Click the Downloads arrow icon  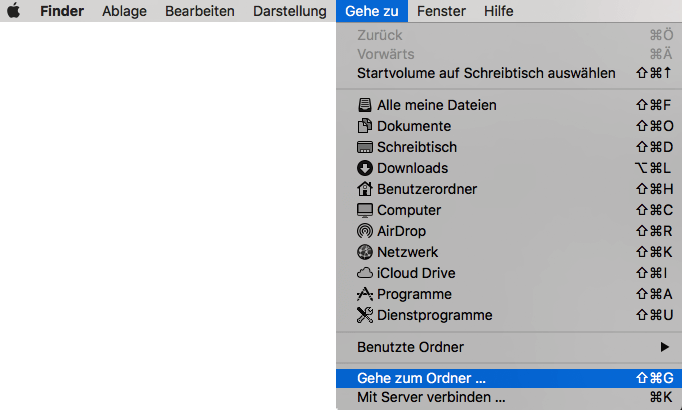coord(365,168)
